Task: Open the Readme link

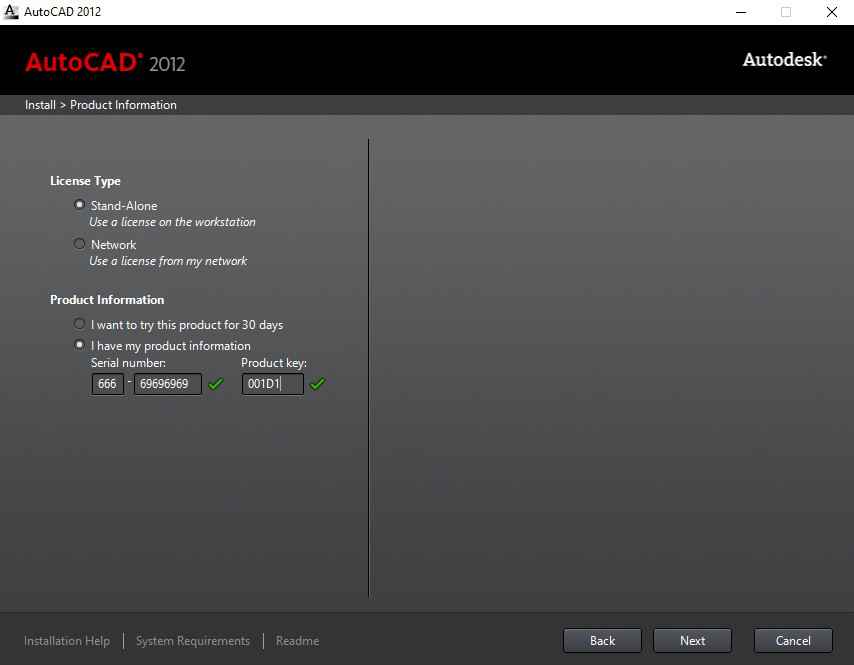Action: pyautogui.click(x=297, y=641)
